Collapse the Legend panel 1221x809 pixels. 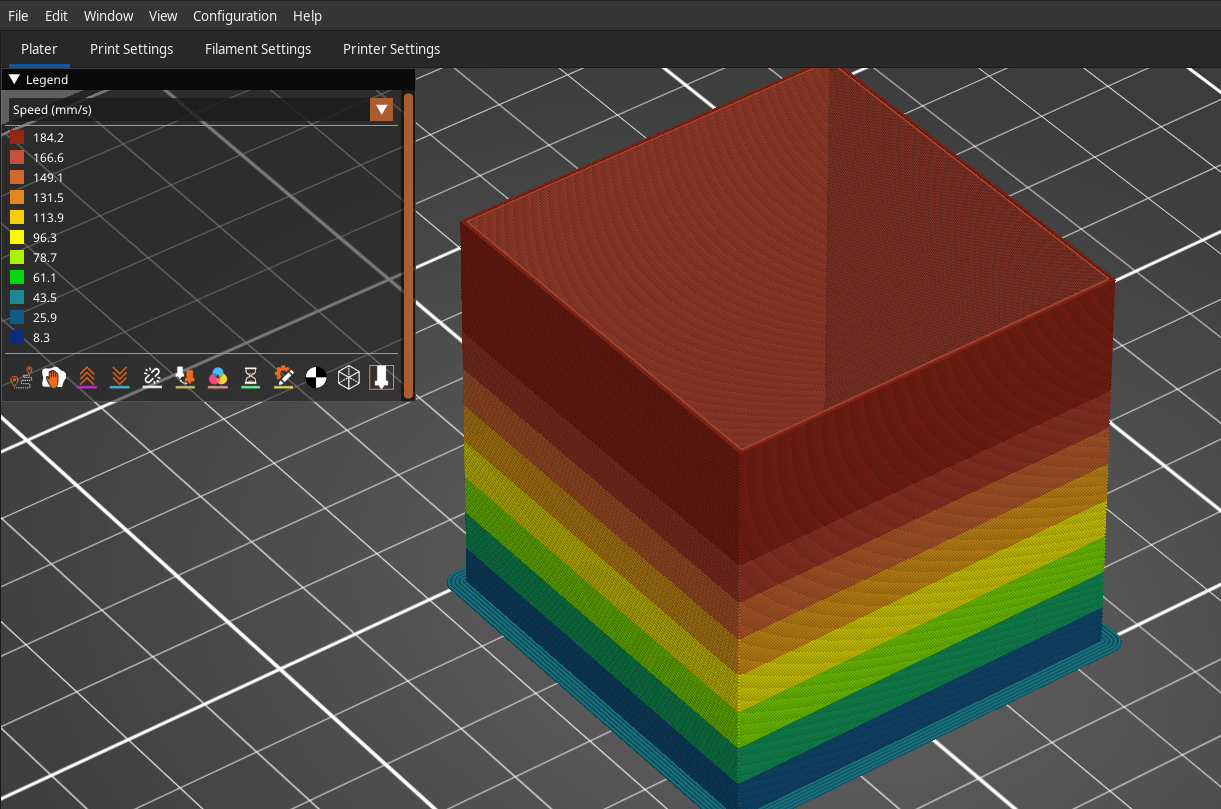click(x=14, y=79)
